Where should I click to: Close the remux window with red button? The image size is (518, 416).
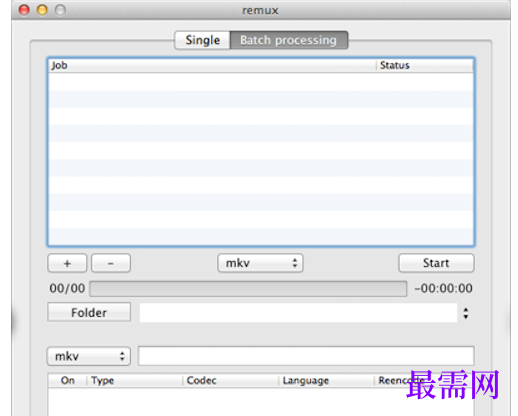tap(24, 10)
